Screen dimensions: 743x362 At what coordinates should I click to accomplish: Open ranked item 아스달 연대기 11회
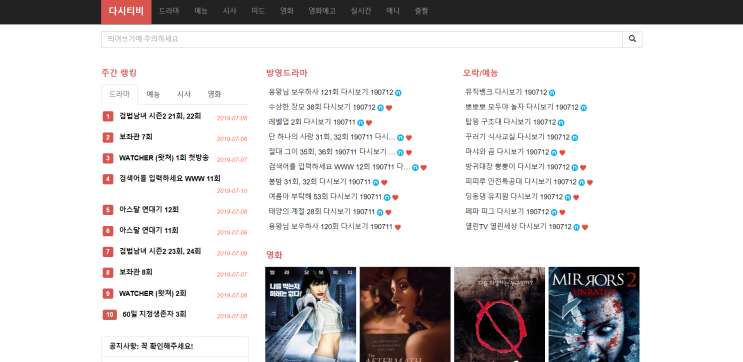pyautogui.click(x=149, y=230)
